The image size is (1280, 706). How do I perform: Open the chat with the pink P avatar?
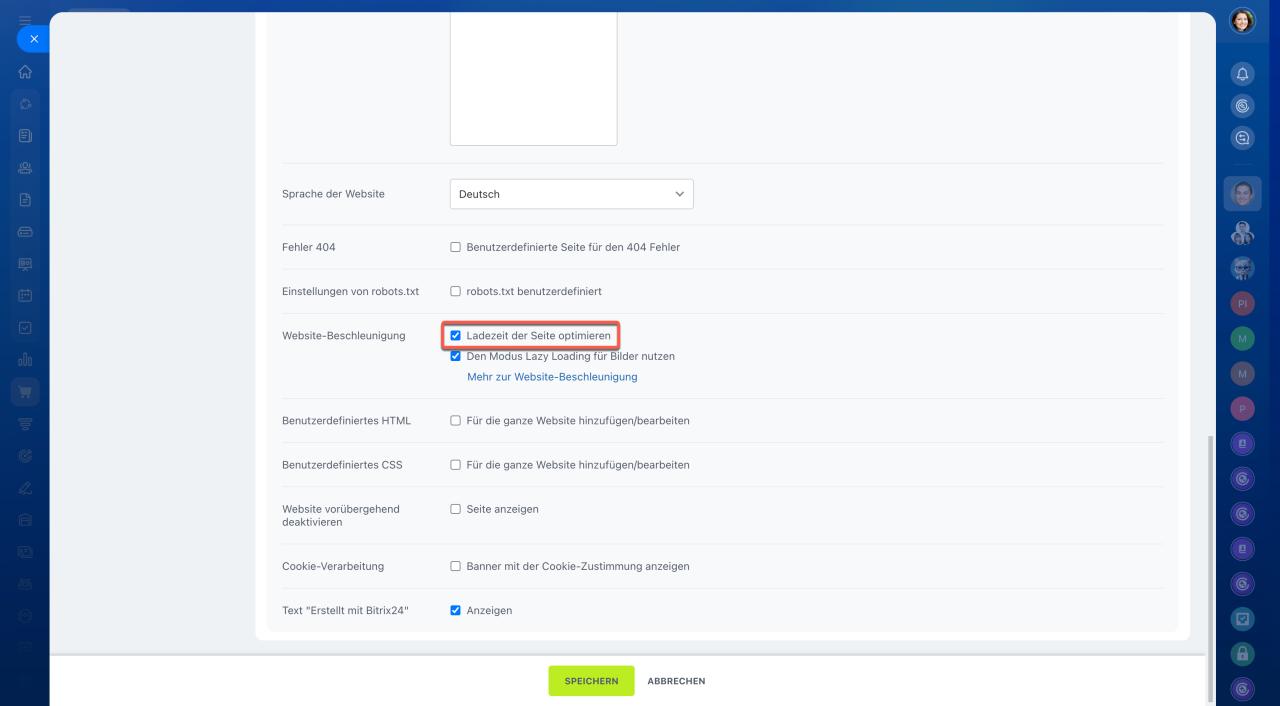point(1242,408)
